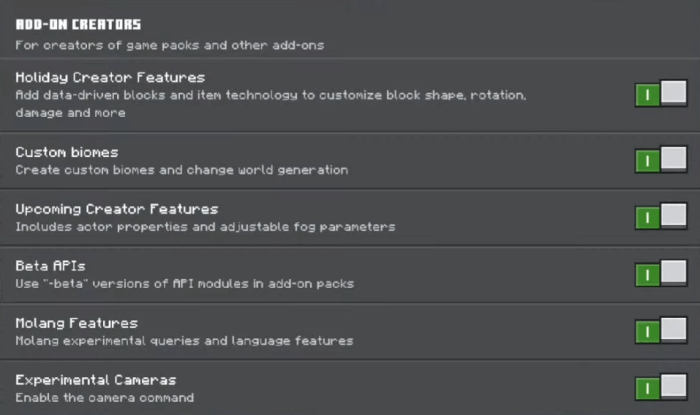Select the Upcoming Creator Features title
Screen dimensions: 700x415
tap(116, 209)
